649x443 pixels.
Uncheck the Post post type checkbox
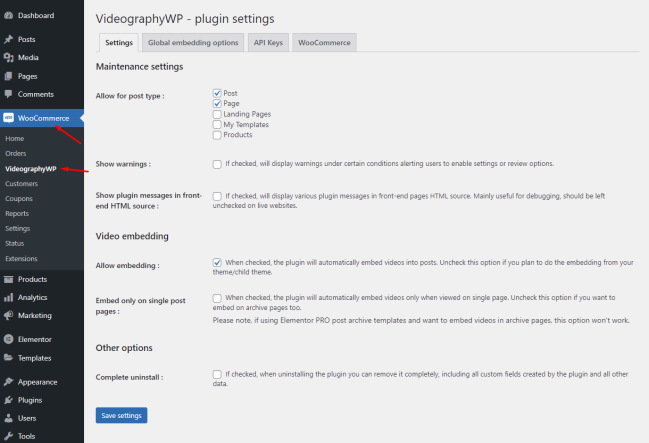[217, 93]
